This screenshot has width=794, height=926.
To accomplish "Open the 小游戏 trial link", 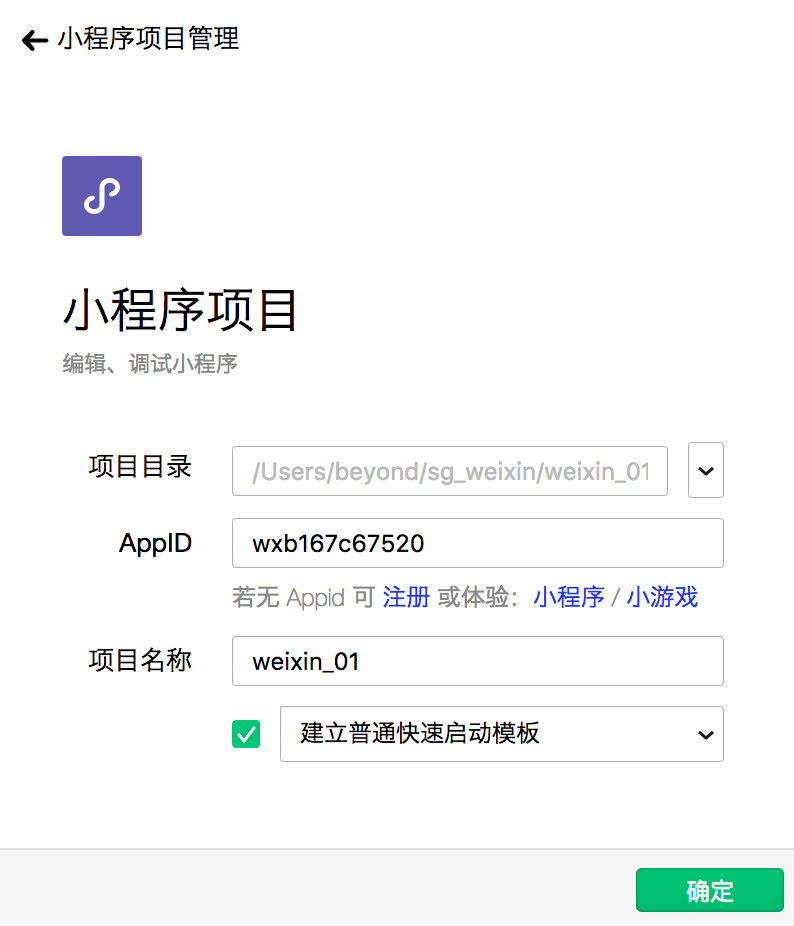I will pos(662,597).
